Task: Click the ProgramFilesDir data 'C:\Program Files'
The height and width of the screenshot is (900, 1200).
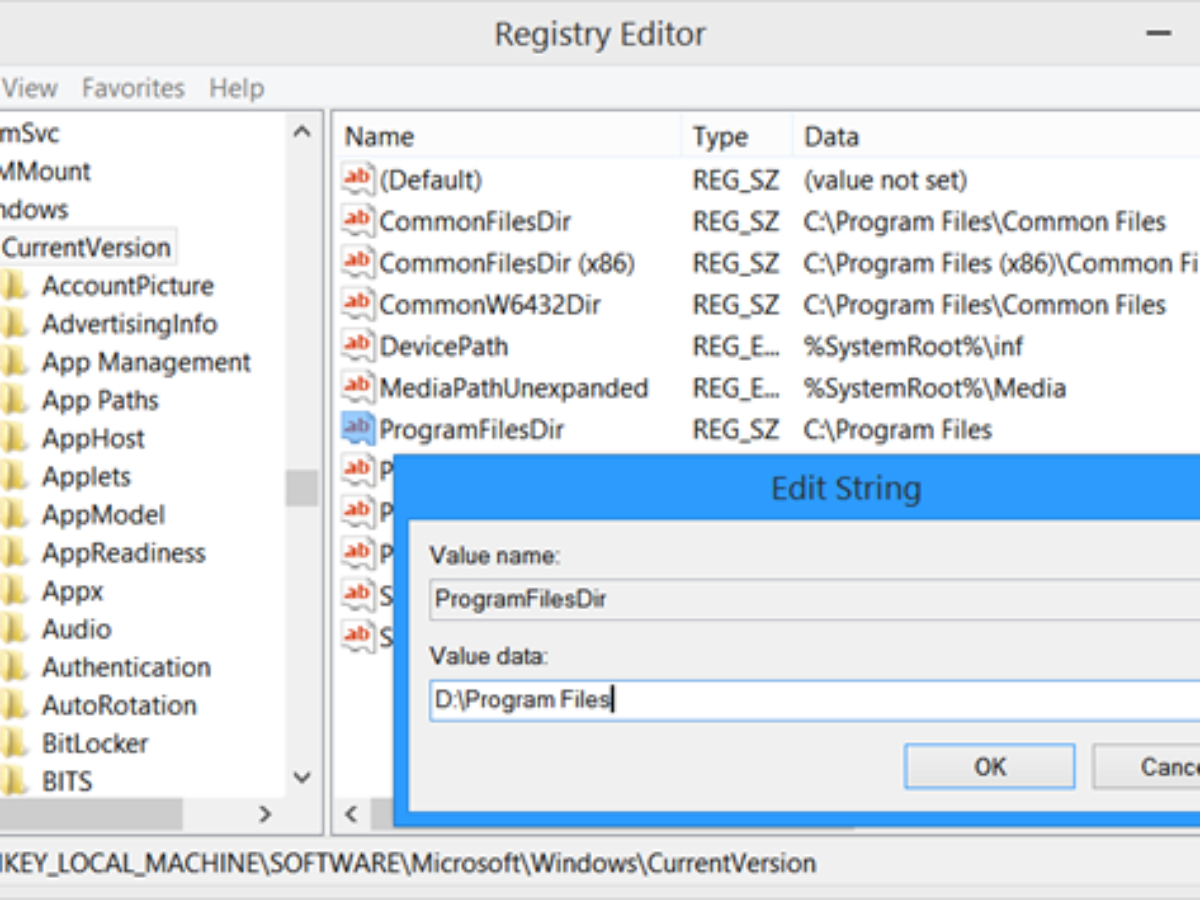Action: 897,429
